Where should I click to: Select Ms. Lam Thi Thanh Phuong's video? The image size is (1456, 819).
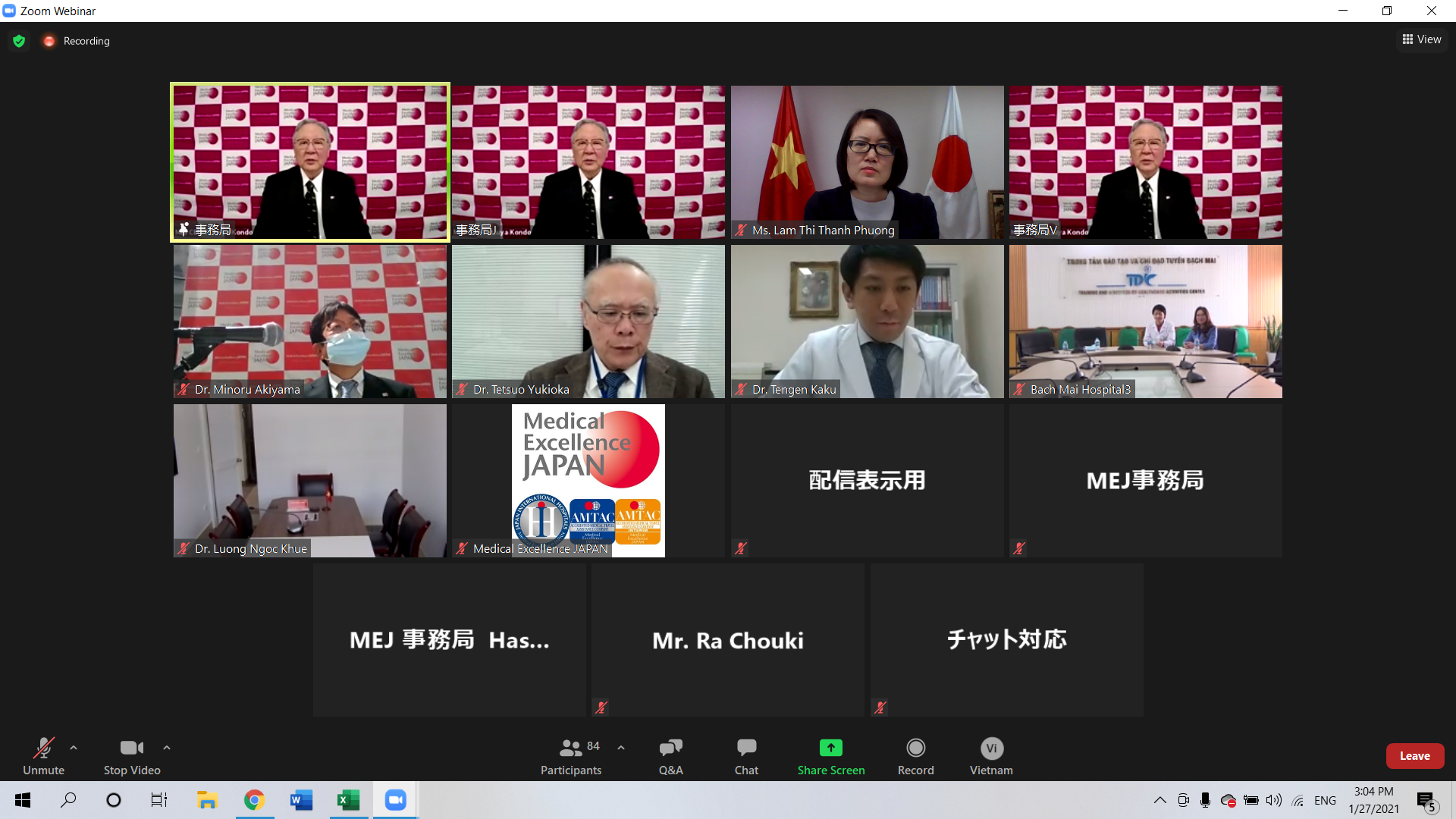[867, 162]
